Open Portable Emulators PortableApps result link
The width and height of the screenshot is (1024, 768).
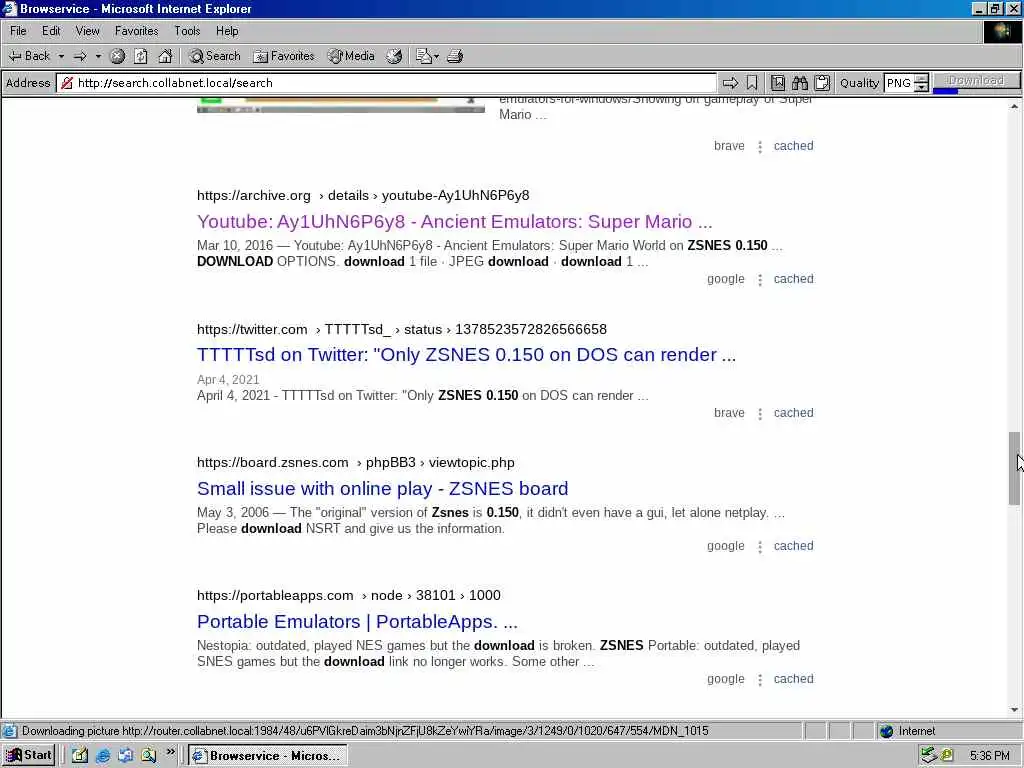[x=357, y=622]
